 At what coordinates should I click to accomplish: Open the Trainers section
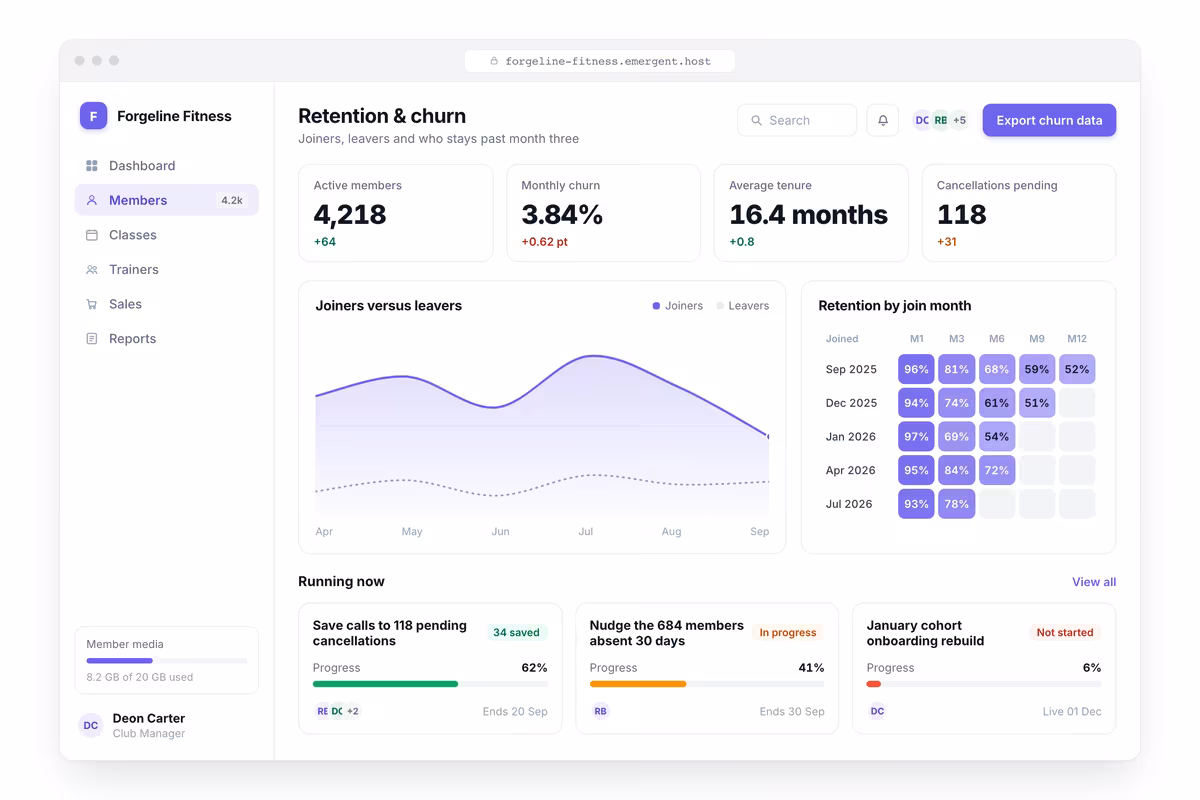click(167, 270)
